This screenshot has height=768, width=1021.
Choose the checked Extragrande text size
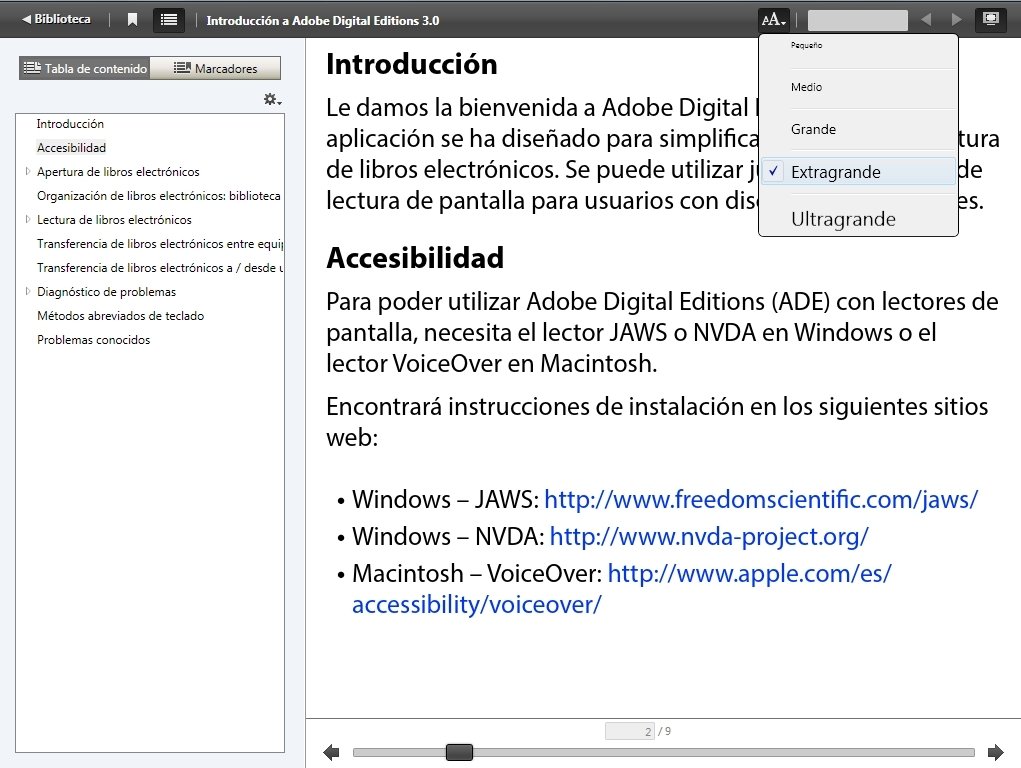click(x=858, y=172)
